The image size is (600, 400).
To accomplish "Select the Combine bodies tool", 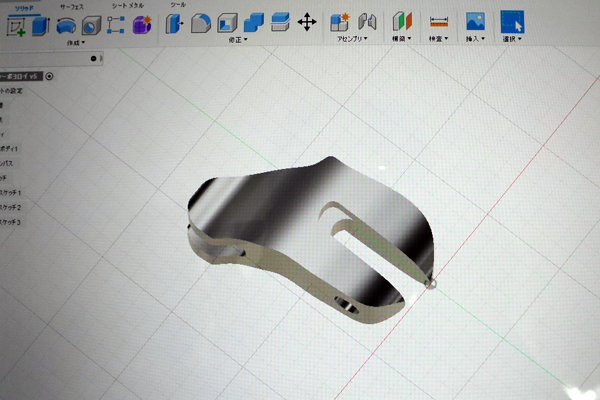I will [253, 23].
